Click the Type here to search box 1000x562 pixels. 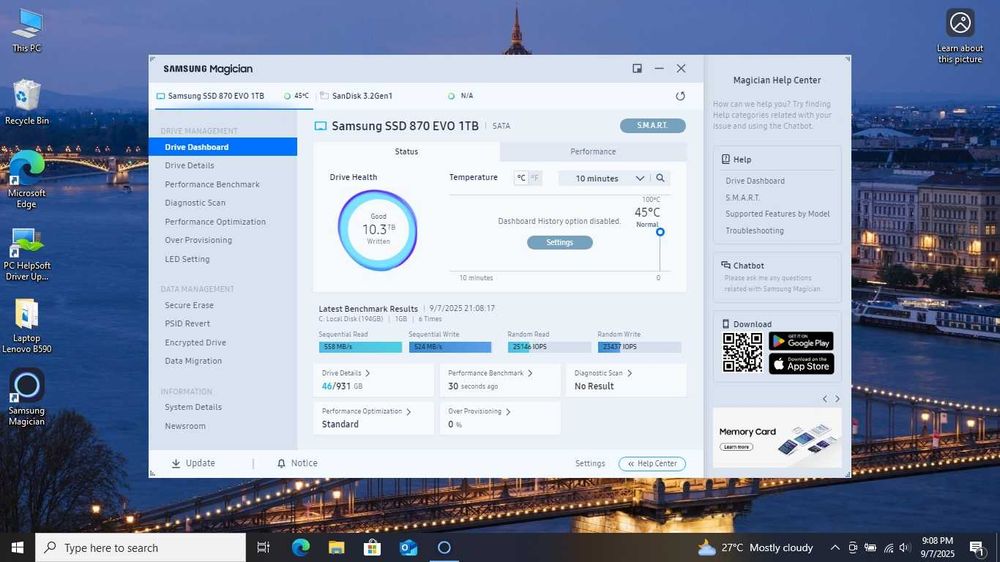140,547
